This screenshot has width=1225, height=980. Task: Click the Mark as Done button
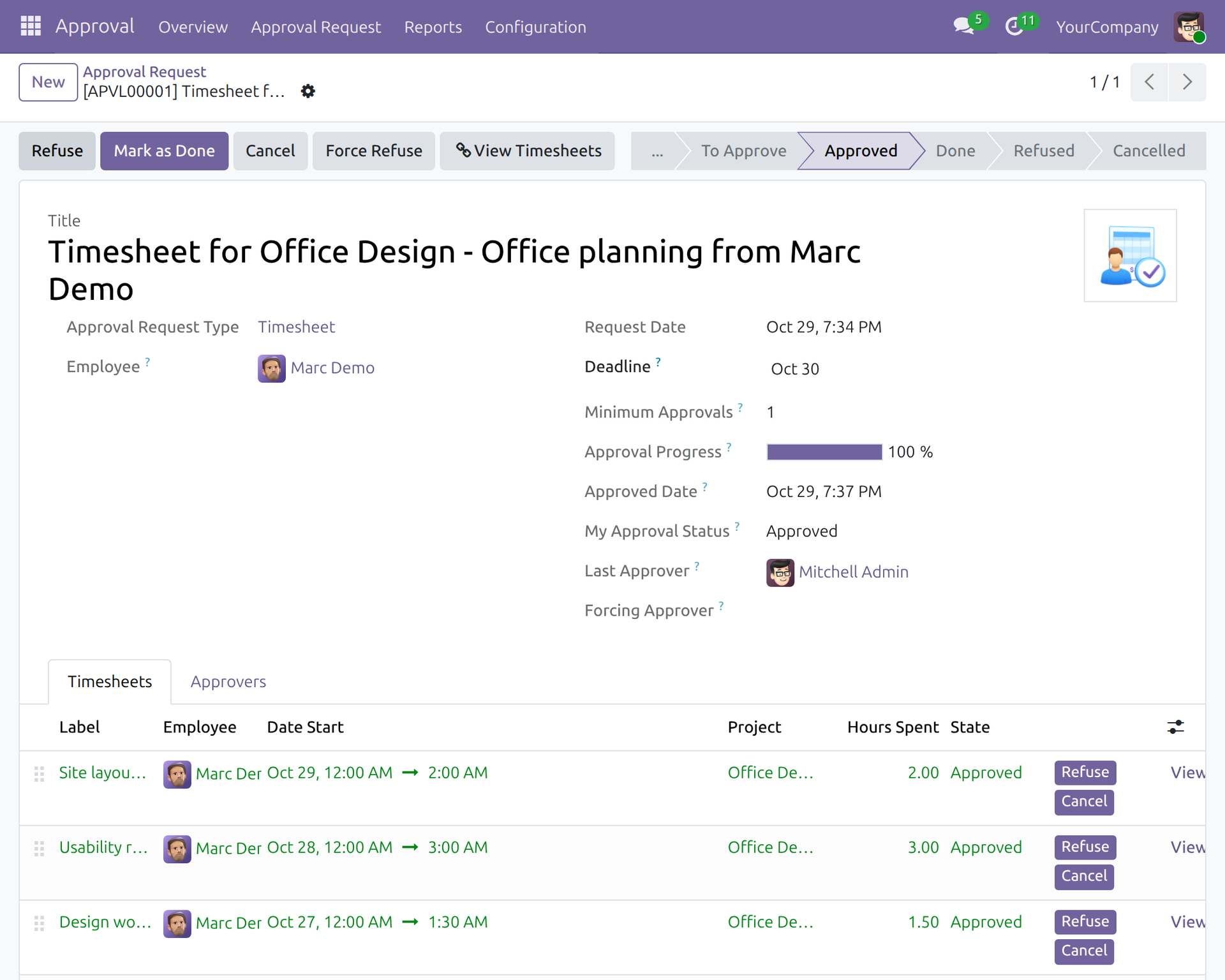coord(164,151)
